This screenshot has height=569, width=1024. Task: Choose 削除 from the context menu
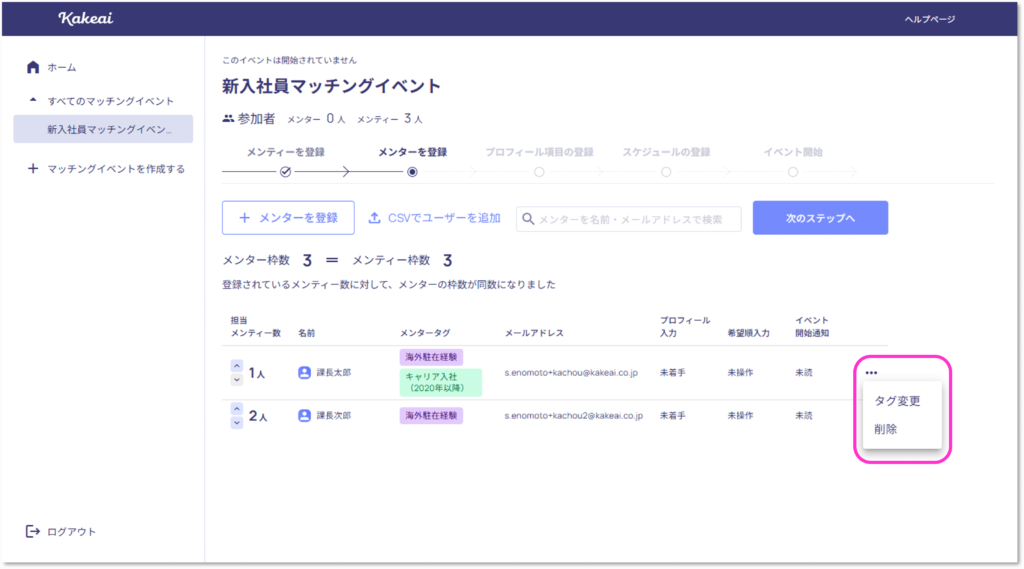tap(885, 429)
